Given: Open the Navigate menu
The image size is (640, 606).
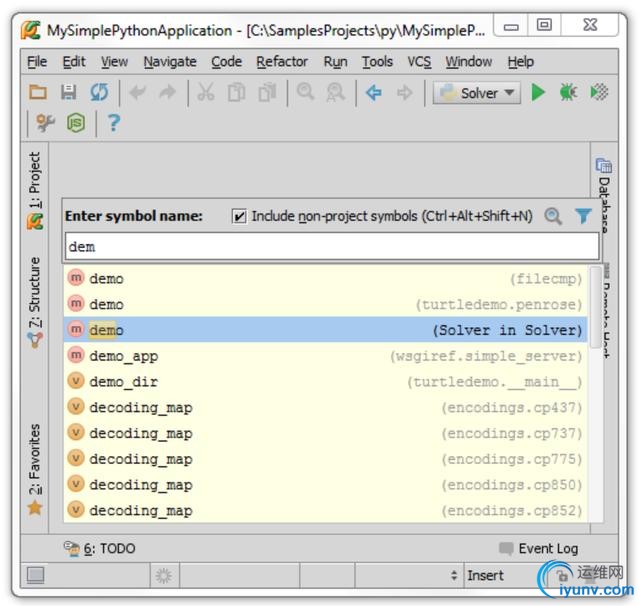Looking at the screenshot, I should [x=170, y=62].
